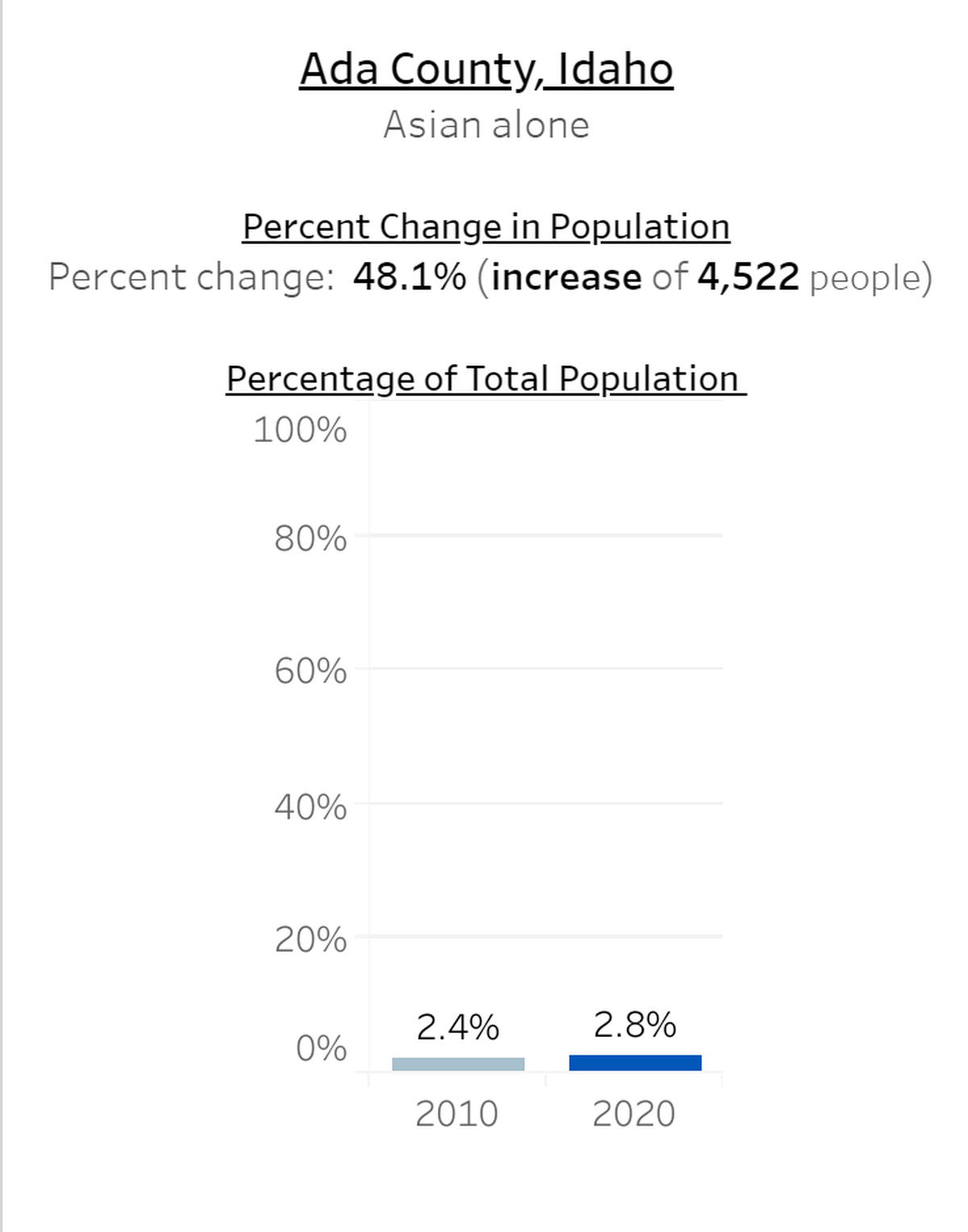Click the 60% axis tick label

(311, 671)
